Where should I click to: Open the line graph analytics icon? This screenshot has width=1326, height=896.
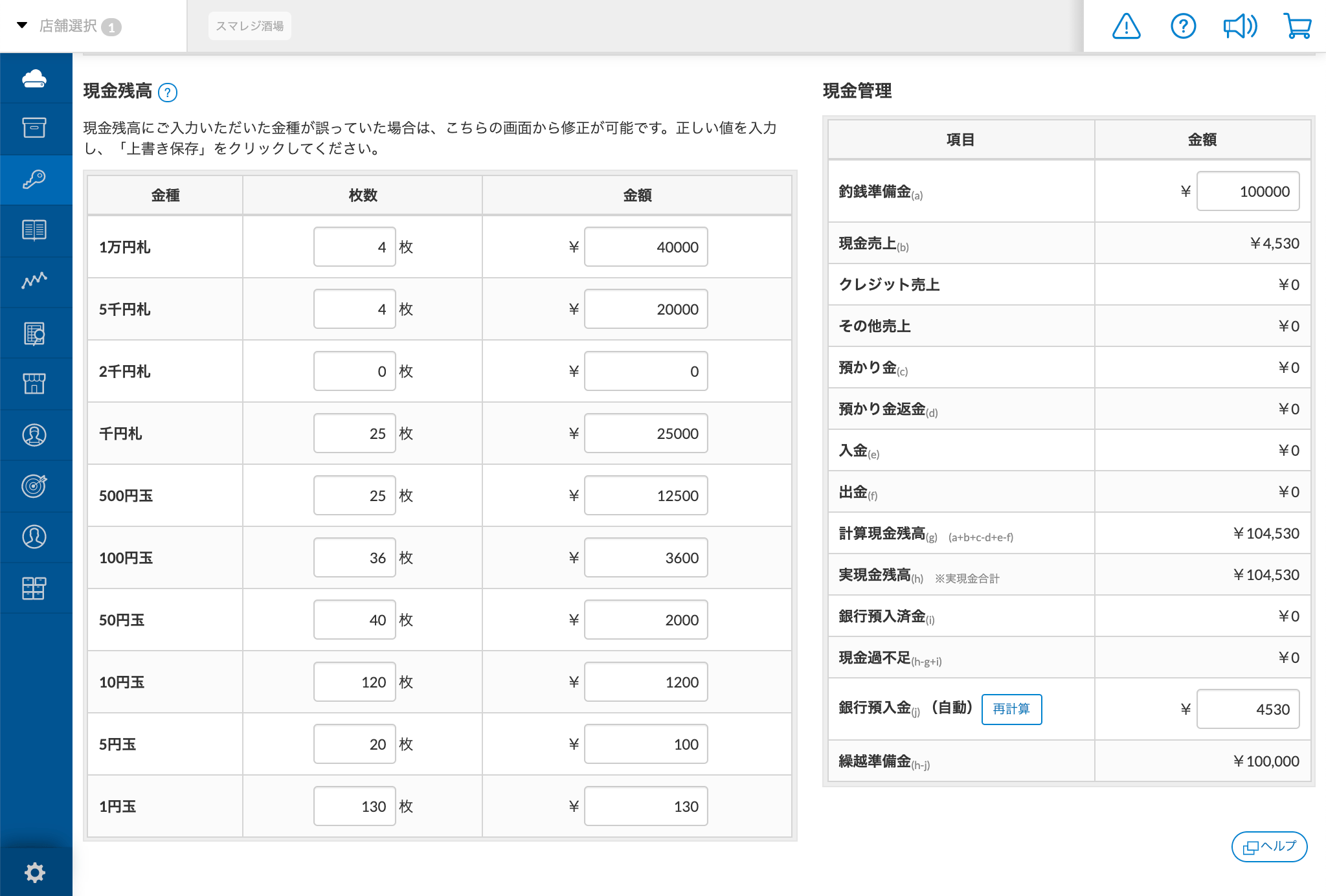coord(34,280)
